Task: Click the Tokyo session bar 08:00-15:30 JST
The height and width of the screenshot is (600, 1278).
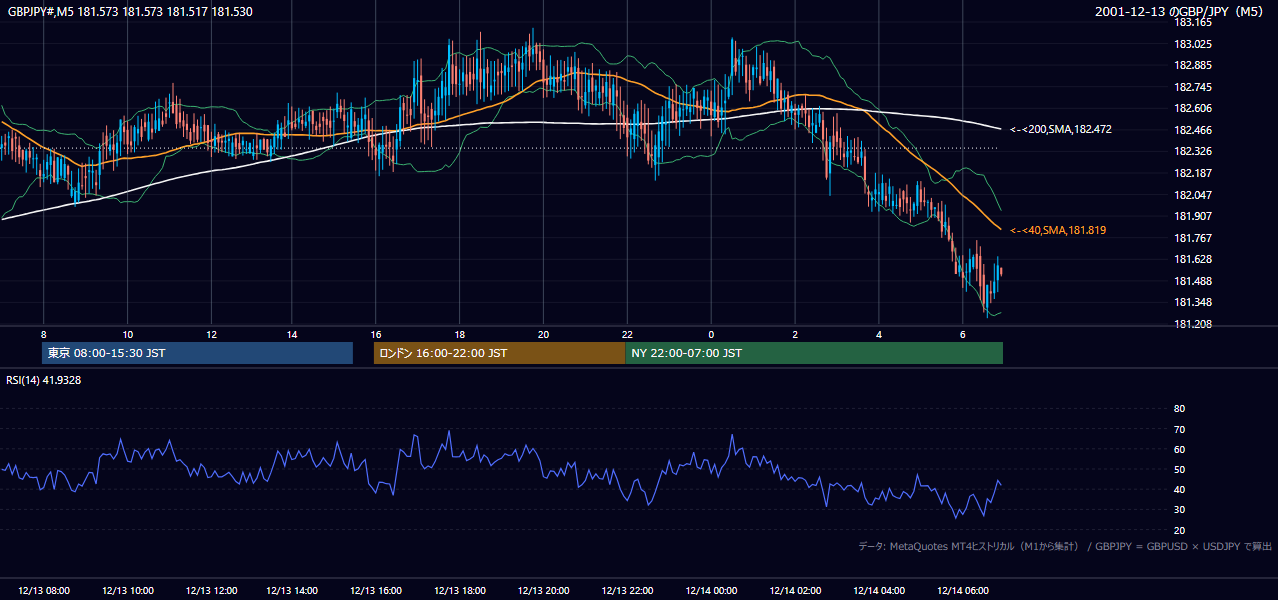Action: coord(198,353)
